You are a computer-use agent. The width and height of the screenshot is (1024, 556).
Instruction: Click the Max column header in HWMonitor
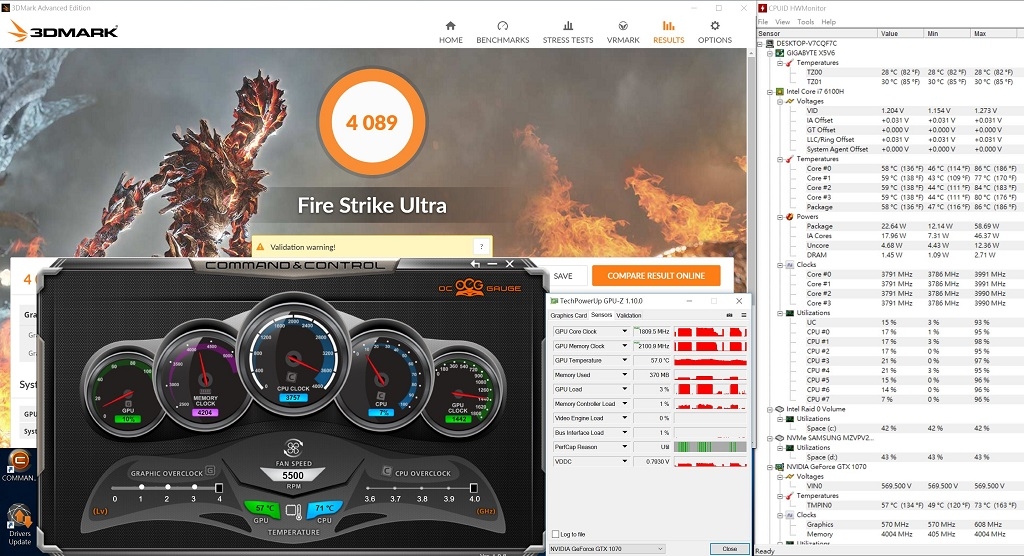coord(995,33)
